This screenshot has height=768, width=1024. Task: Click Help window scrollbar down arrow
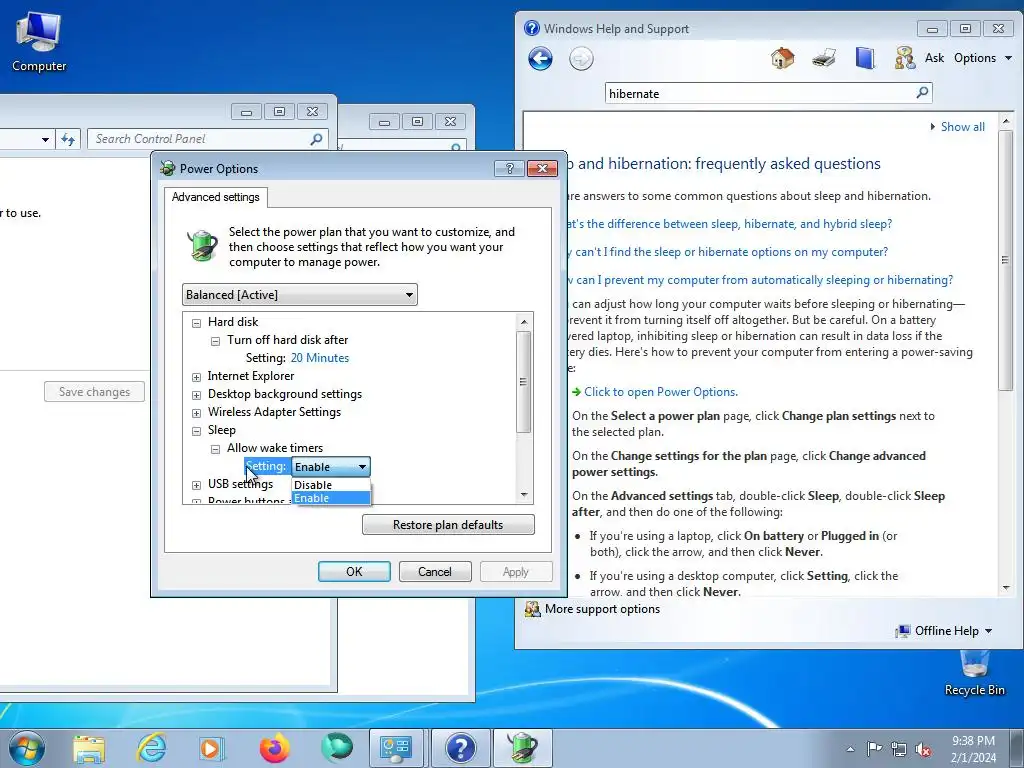pyautogui.click(x=1006, y=588)
